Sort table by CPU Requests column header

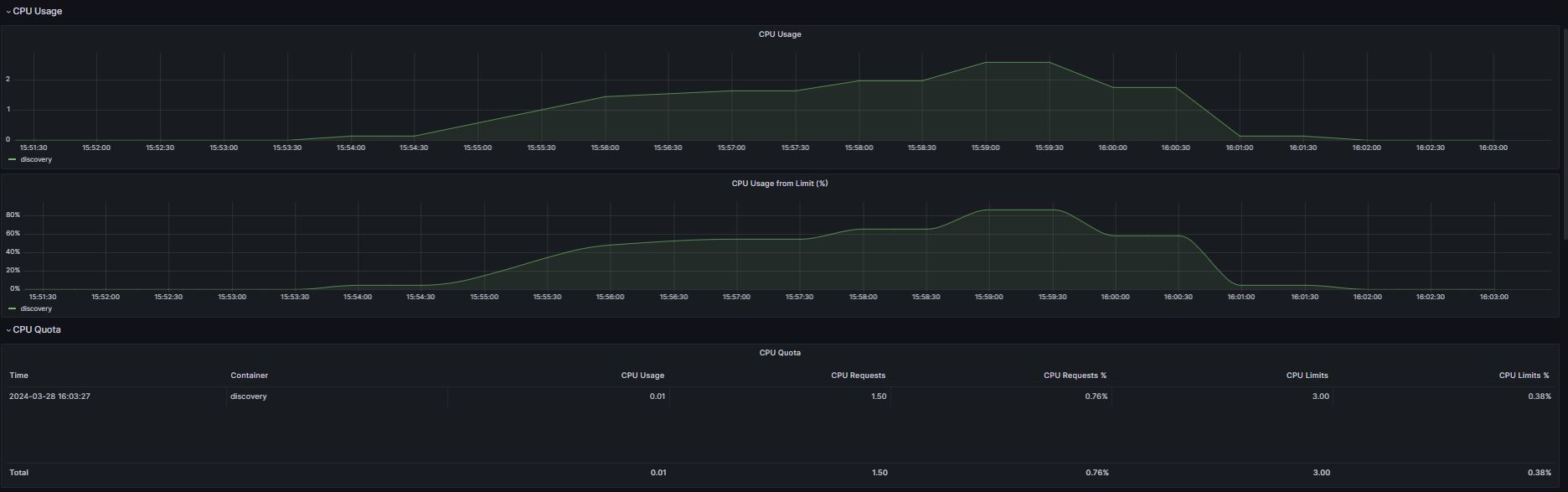(x=858, y=375)
